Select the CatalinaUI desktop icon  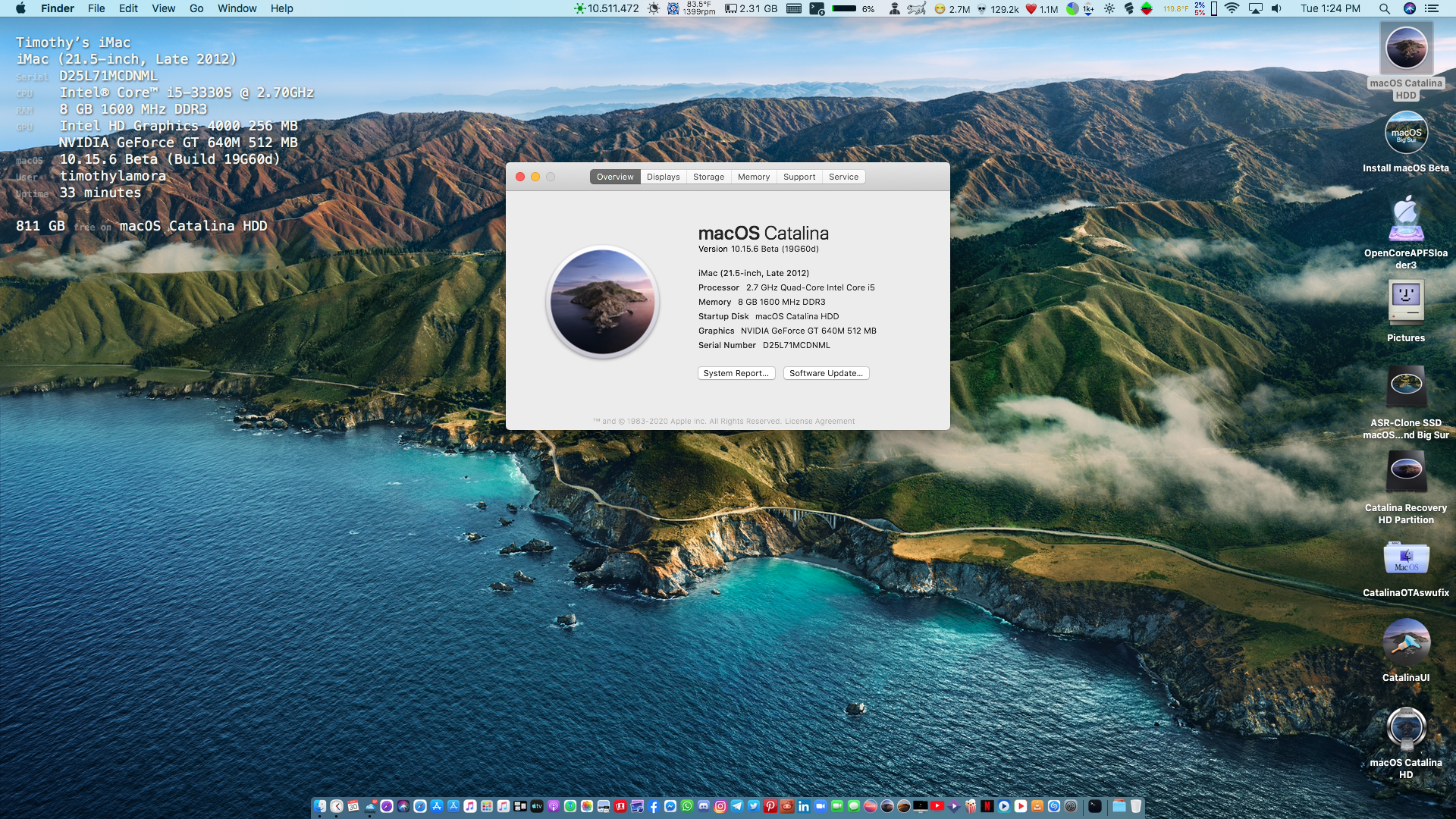coord(1405,643)
